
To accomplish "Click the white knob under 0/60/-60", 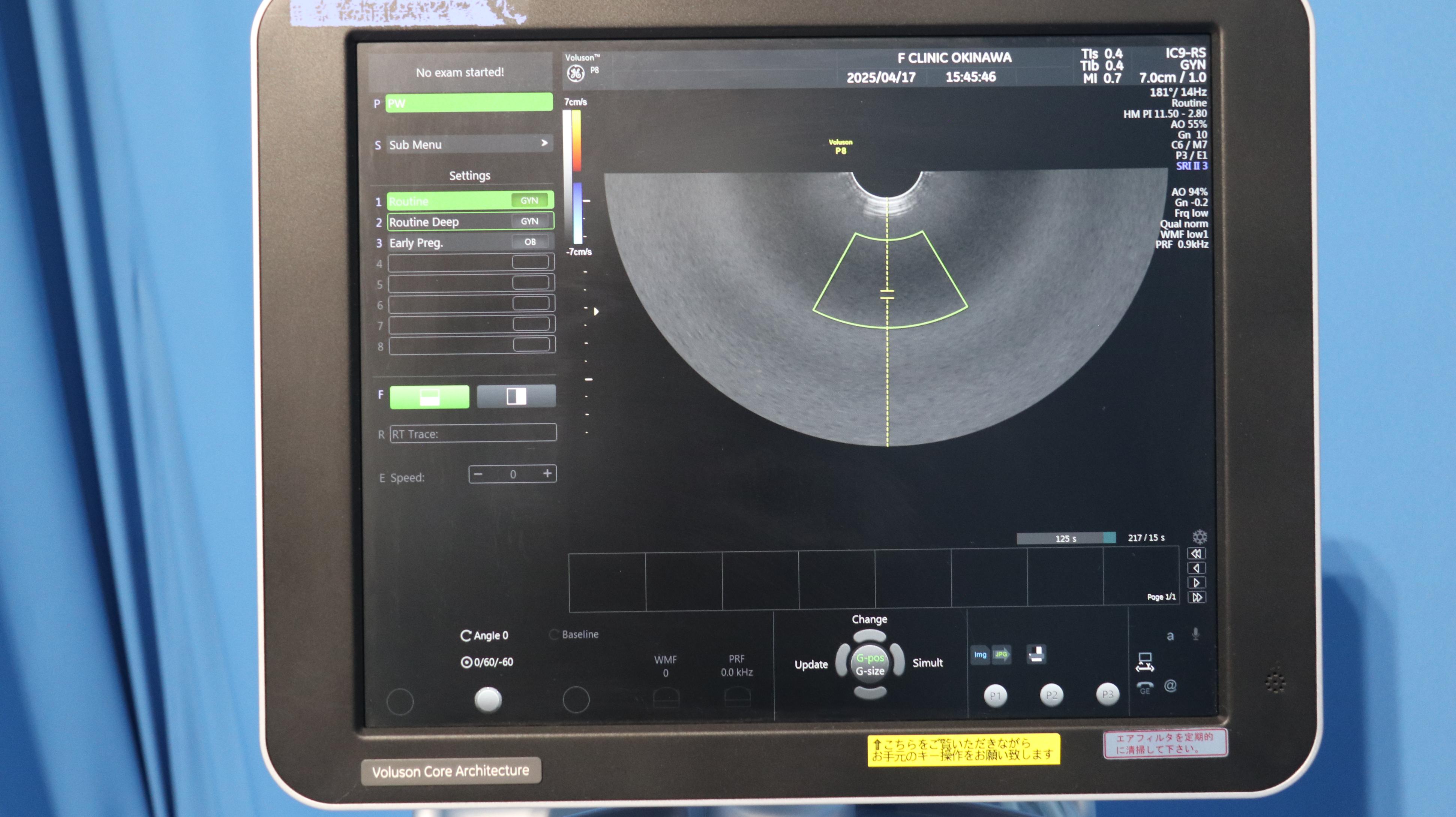I will (488, 700).
